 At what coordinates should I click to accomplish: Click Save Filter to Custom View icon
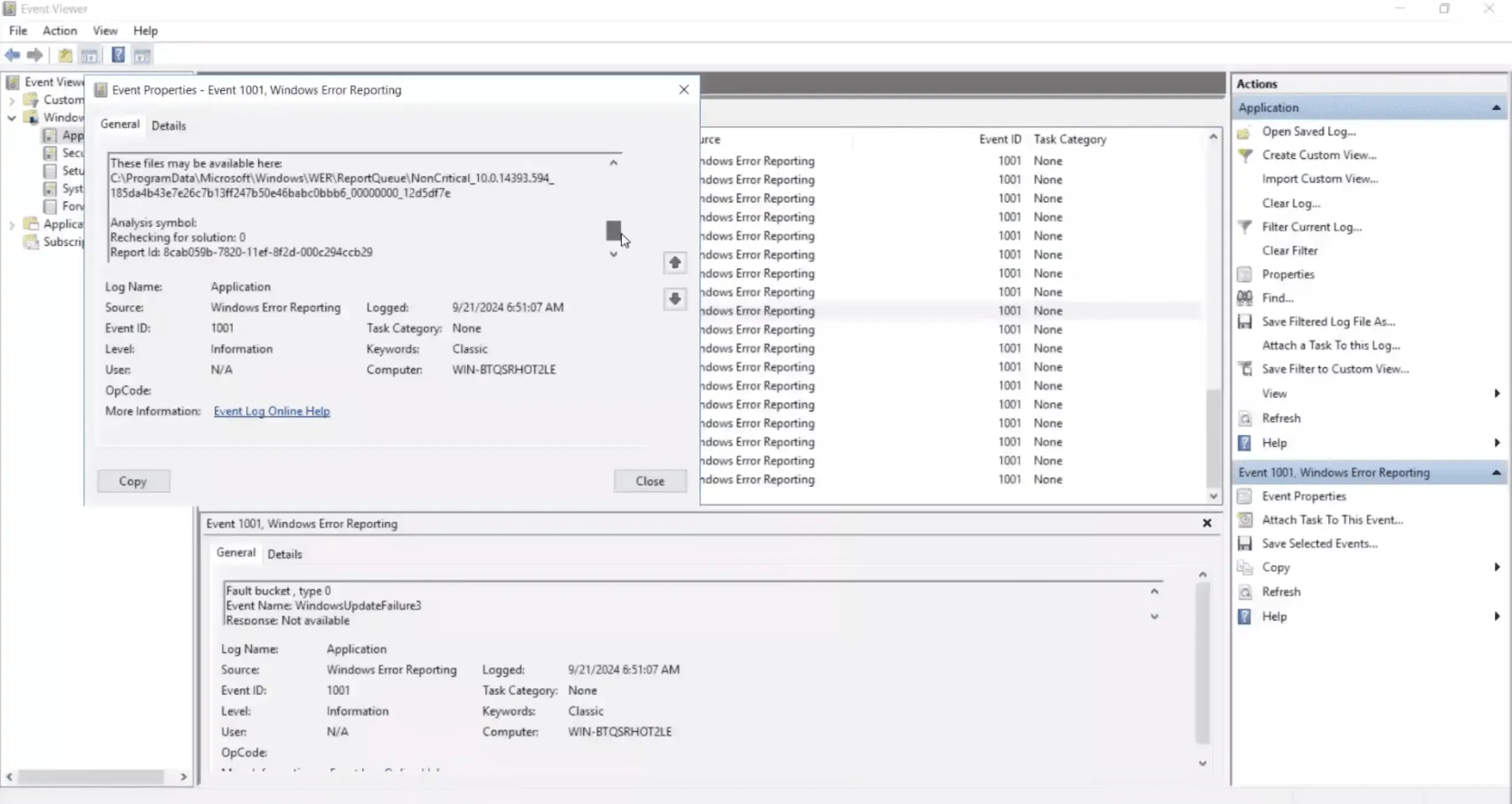[x=1245, y=369]
